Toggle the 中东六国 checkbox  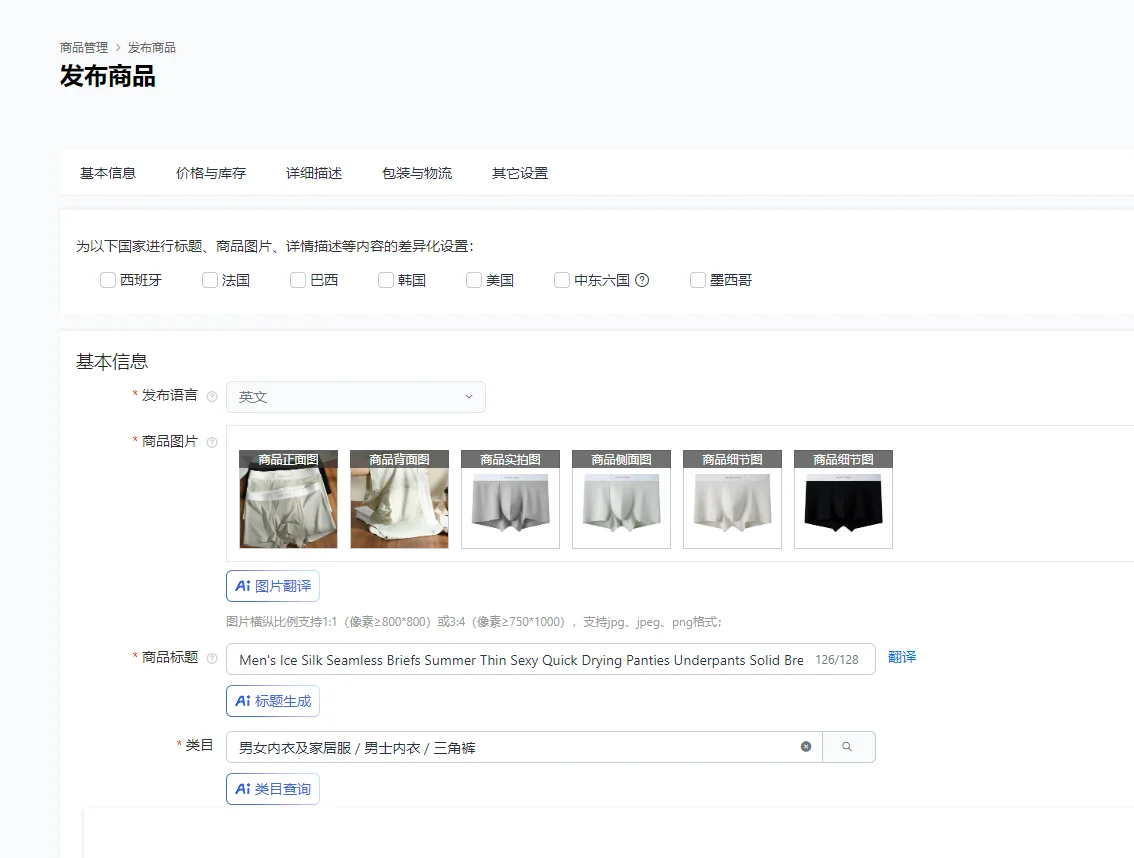click(x=562, y=280)
